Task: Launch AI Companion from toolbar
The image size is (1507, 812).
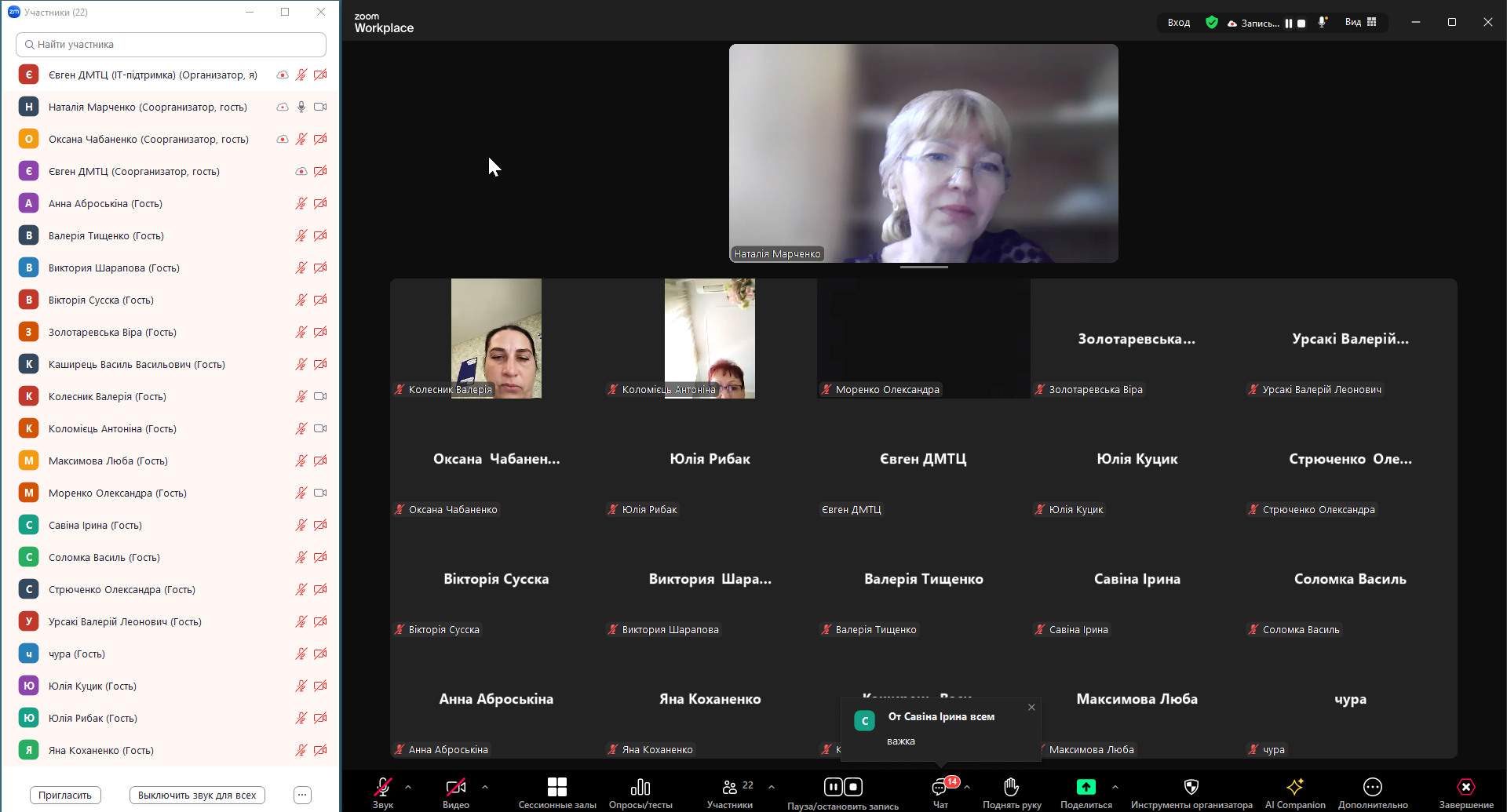Action: (1295, 788)
